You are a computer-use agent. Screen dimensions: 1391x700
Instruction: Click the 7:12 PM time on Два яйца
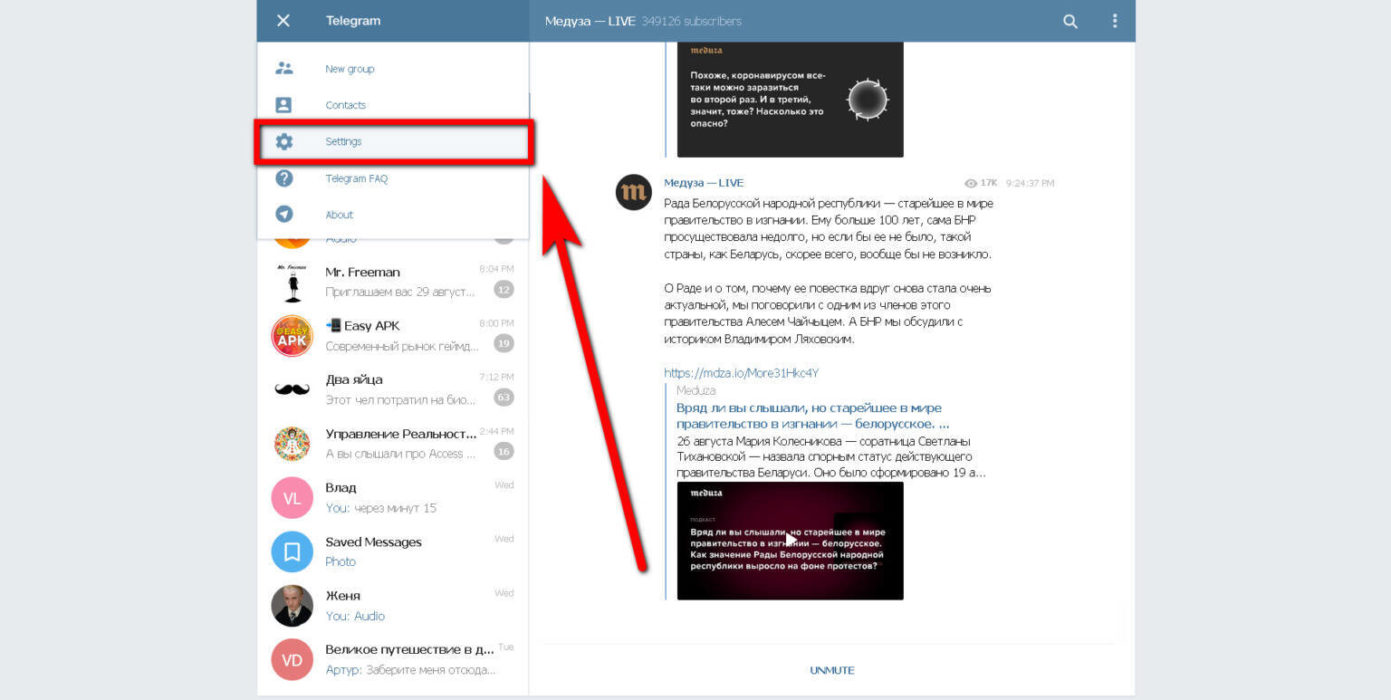tap(497, 377)
